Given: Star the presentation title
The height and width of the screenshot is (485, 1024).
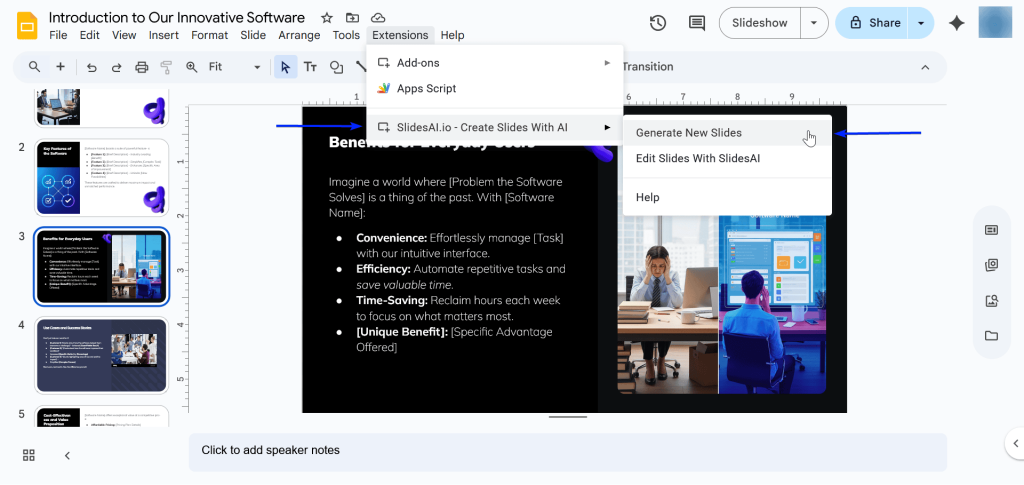Looking at the screenshot, I should (x=327, y=18).
